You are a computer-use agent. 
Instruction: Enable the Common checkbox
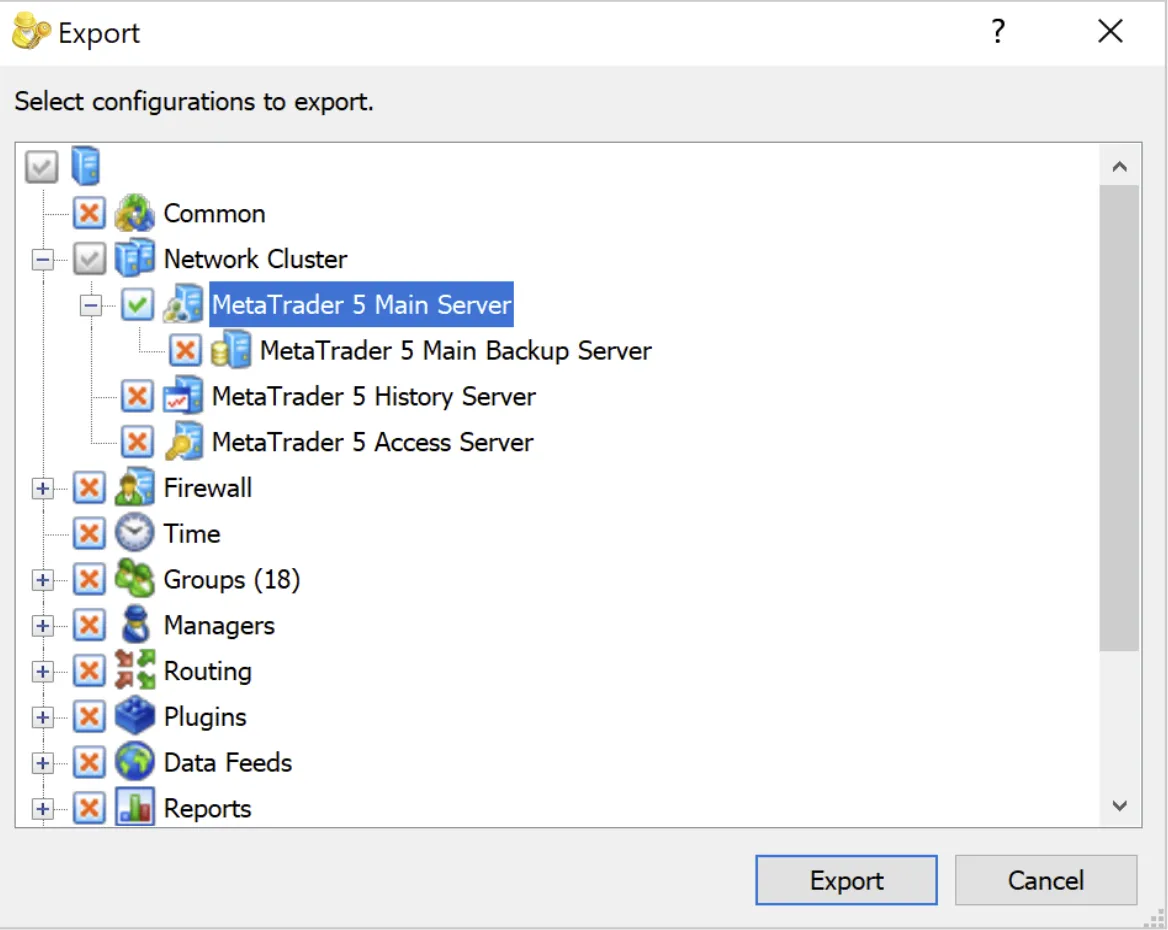tap(89, 213)
